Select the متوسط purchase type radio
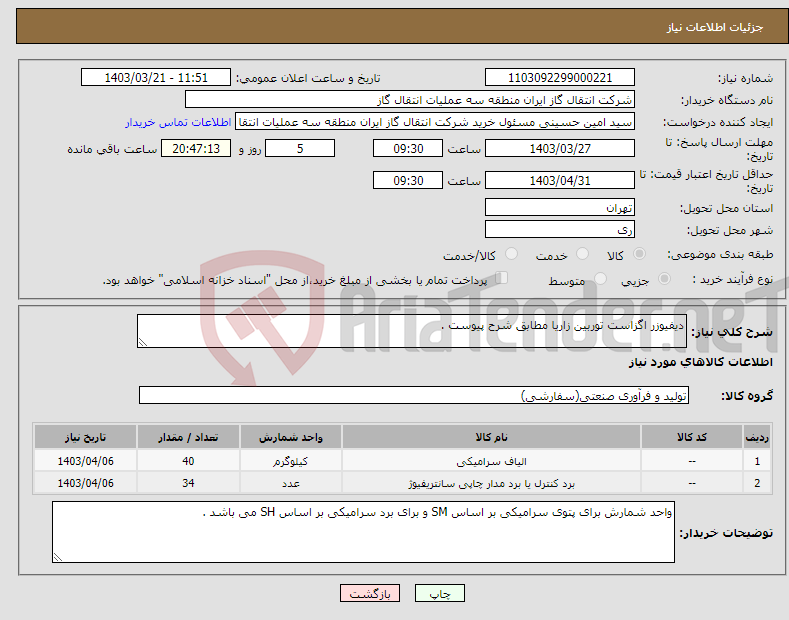 [x=600, y=278]
